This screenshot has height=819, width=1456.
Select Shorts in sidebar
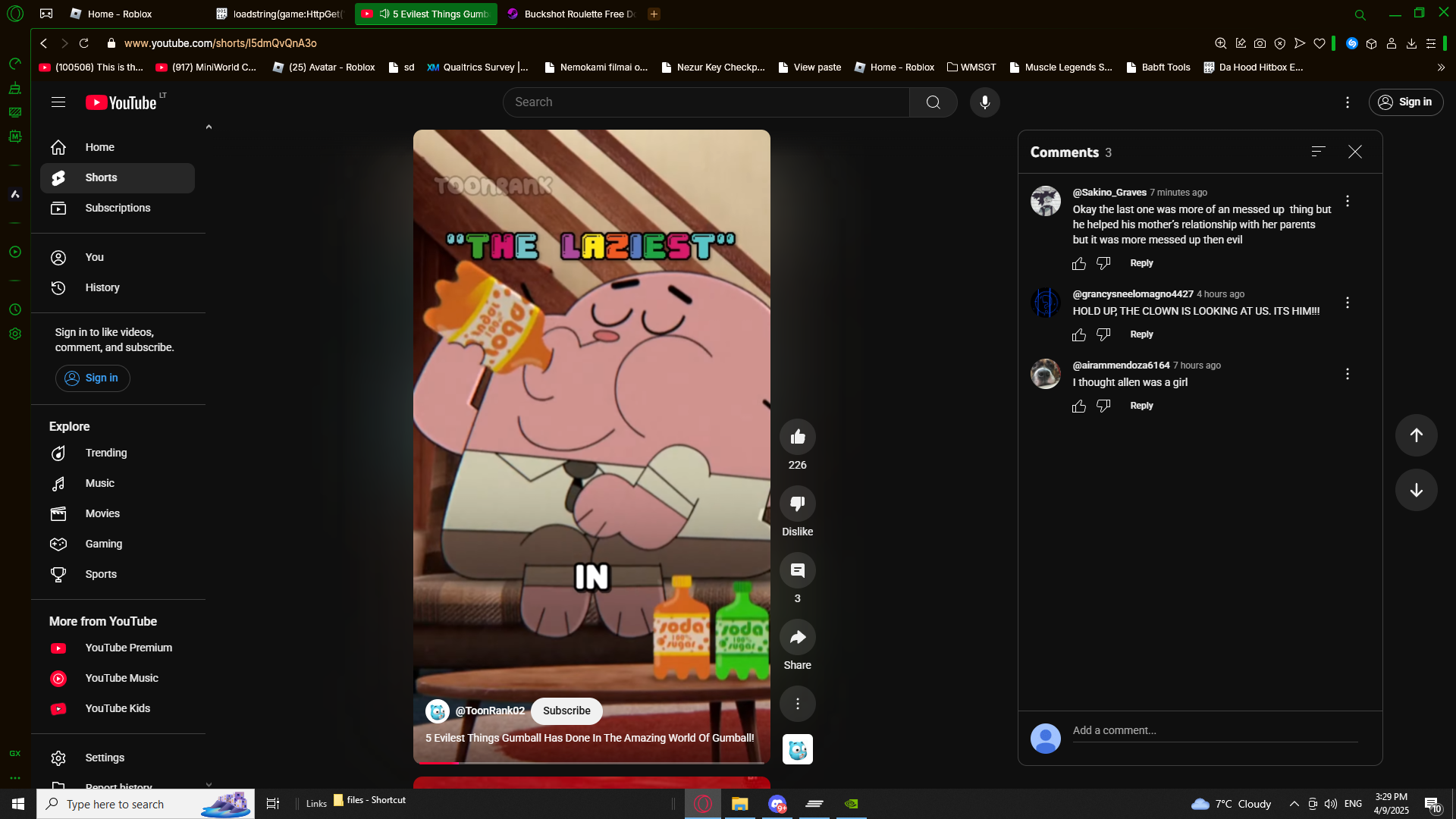[x=118, y=177]
